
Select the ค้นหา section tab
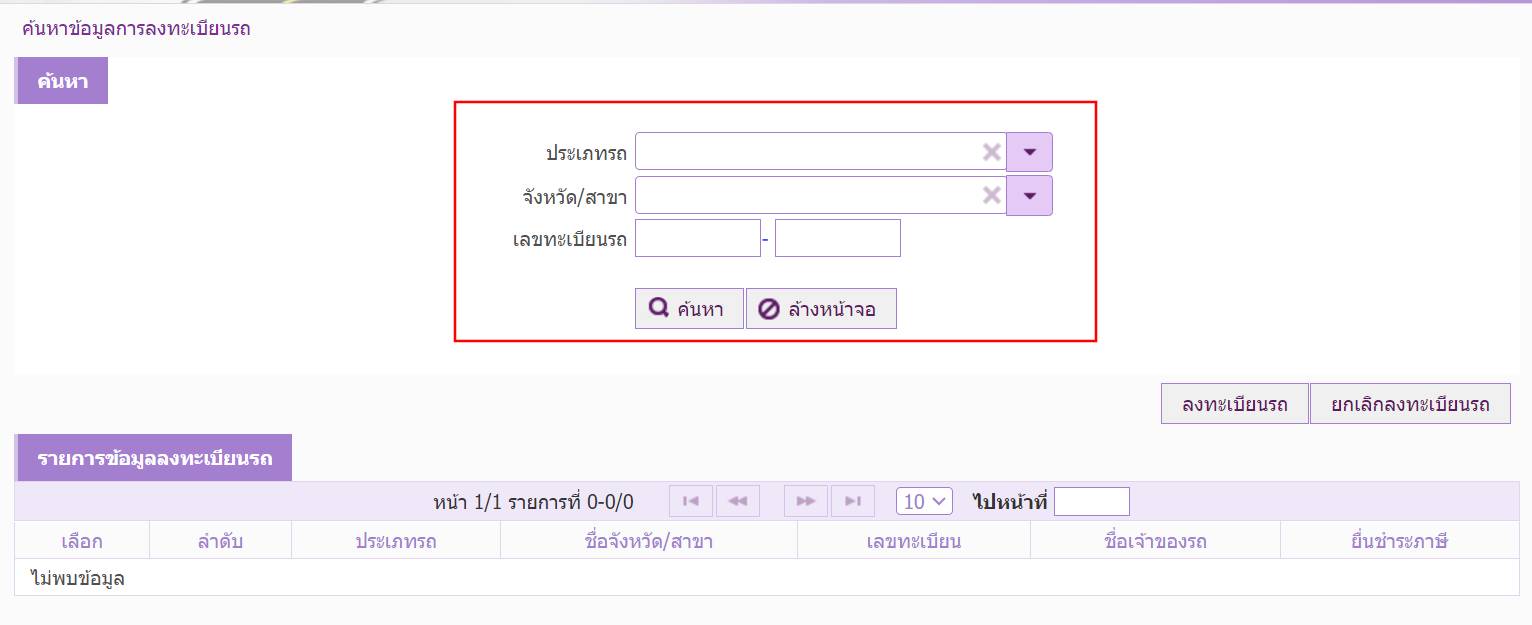(62, 82)
